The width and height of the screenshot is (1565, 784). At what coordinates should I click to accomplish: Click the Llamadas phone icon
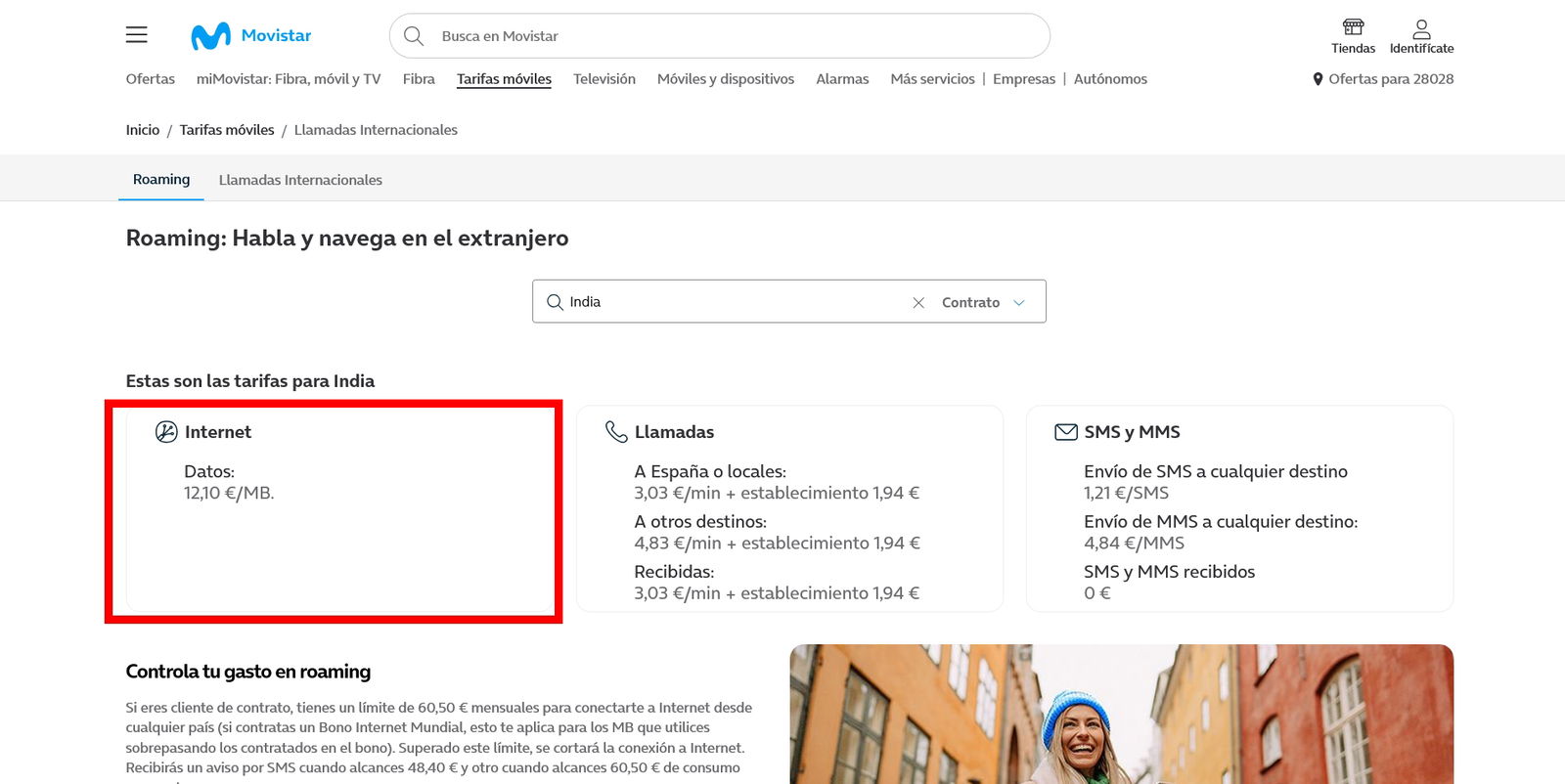click(616, 432)
